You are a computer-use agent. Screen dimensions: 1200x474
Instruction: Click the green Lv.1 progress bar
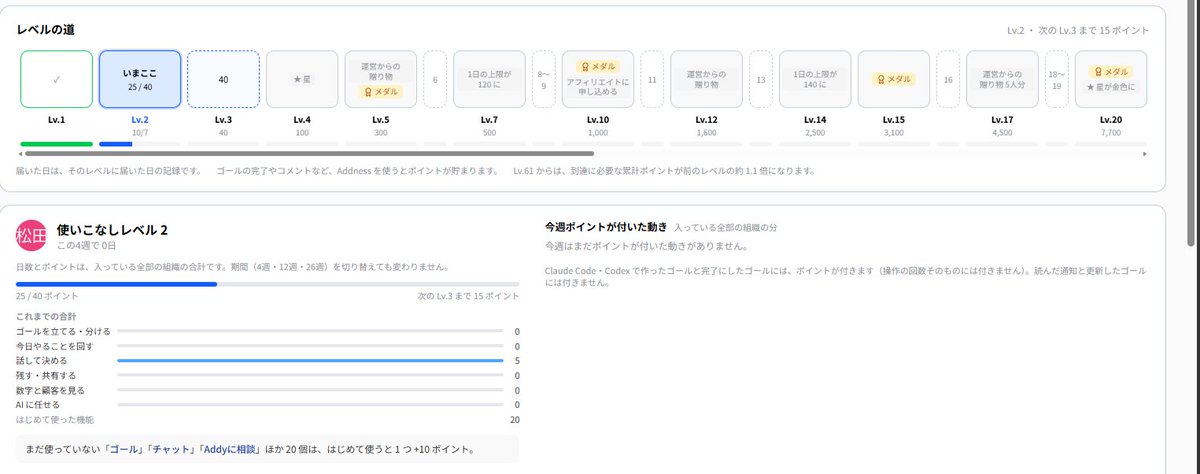click(57, 143)
